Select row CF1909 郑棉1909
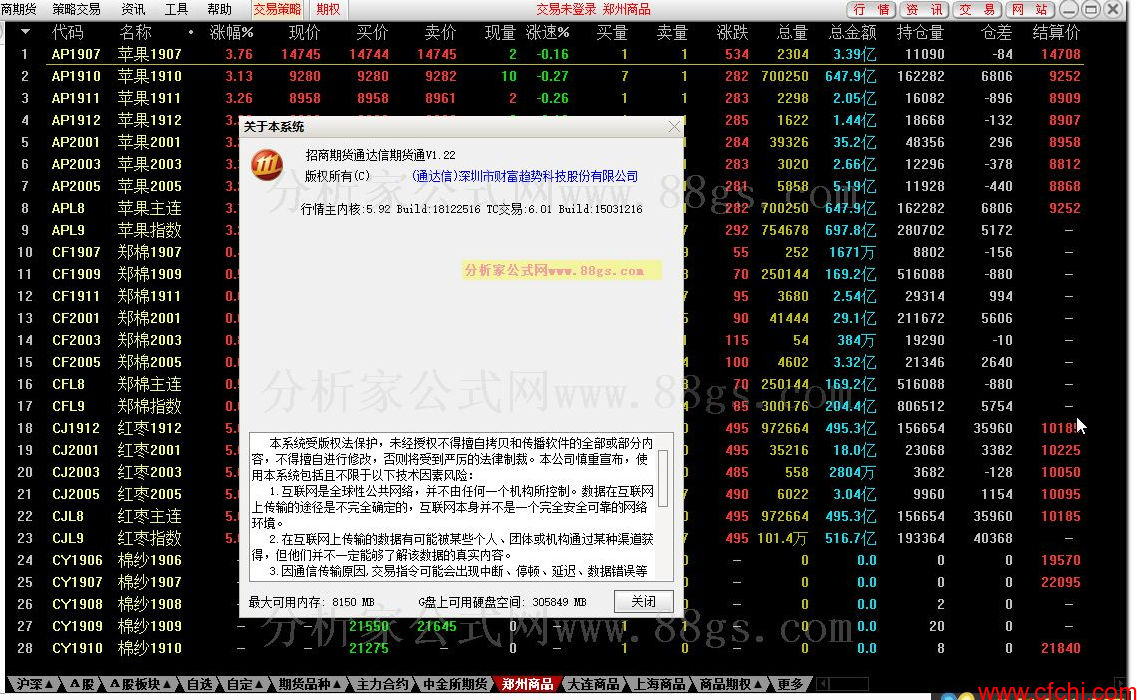Screen dimensions: 1137x700 point(544,274)
